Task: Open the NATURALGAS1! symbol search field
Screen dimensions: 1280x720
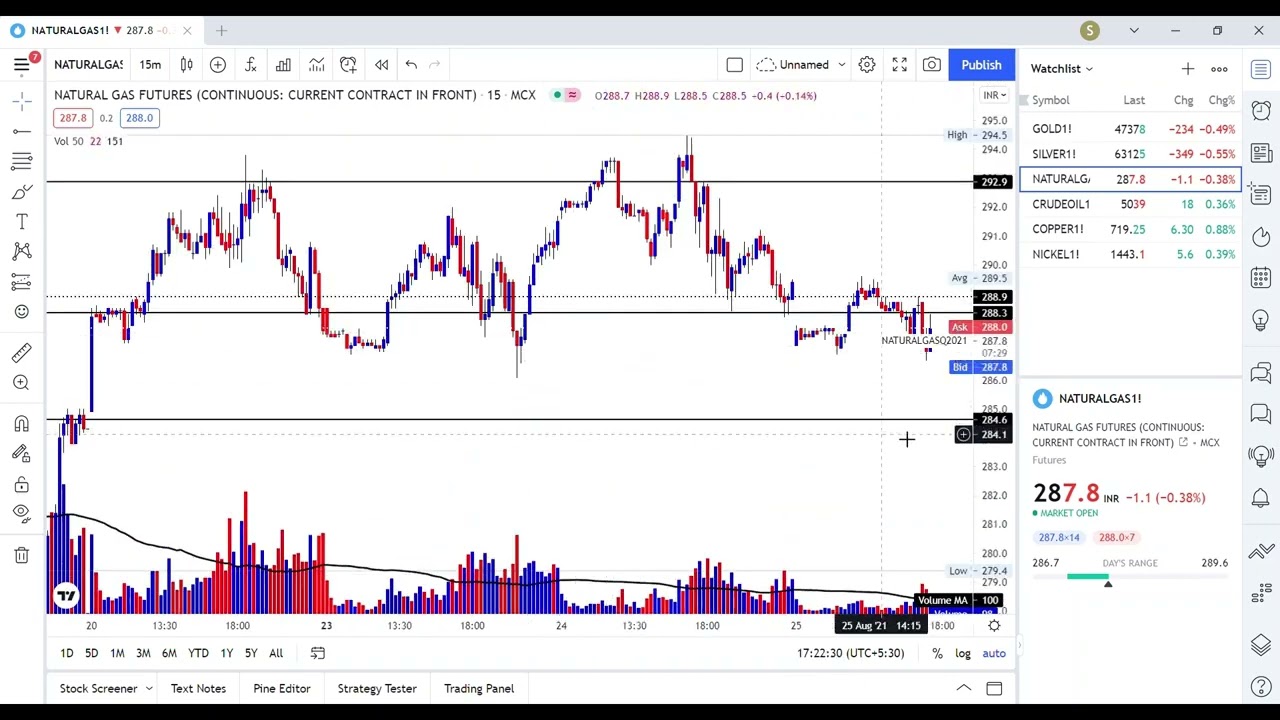Action: 88,65
